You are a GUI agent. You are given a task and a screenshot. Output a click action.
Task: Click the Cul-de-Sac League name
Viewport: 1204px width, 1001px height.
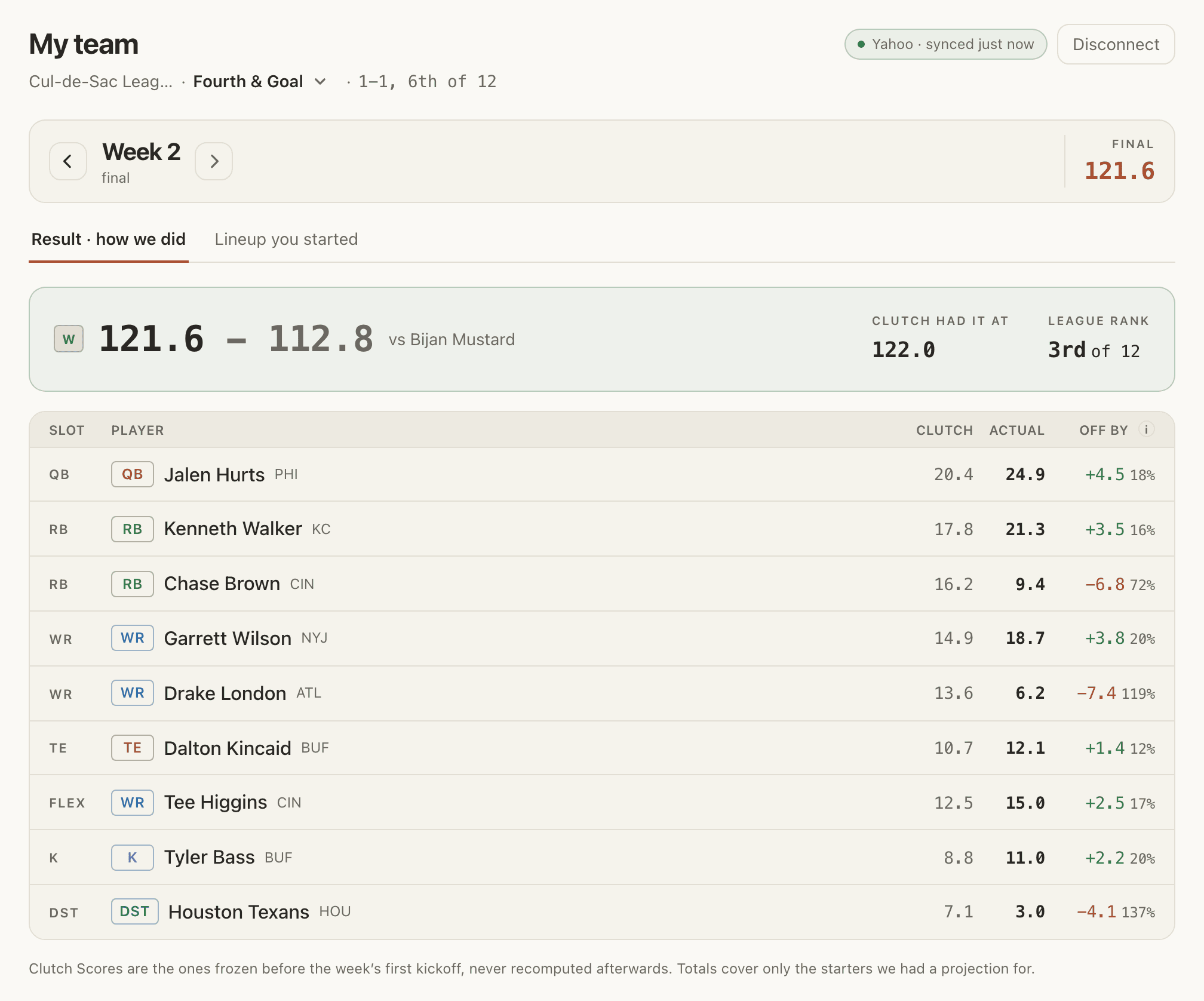(x=101, y=81)
